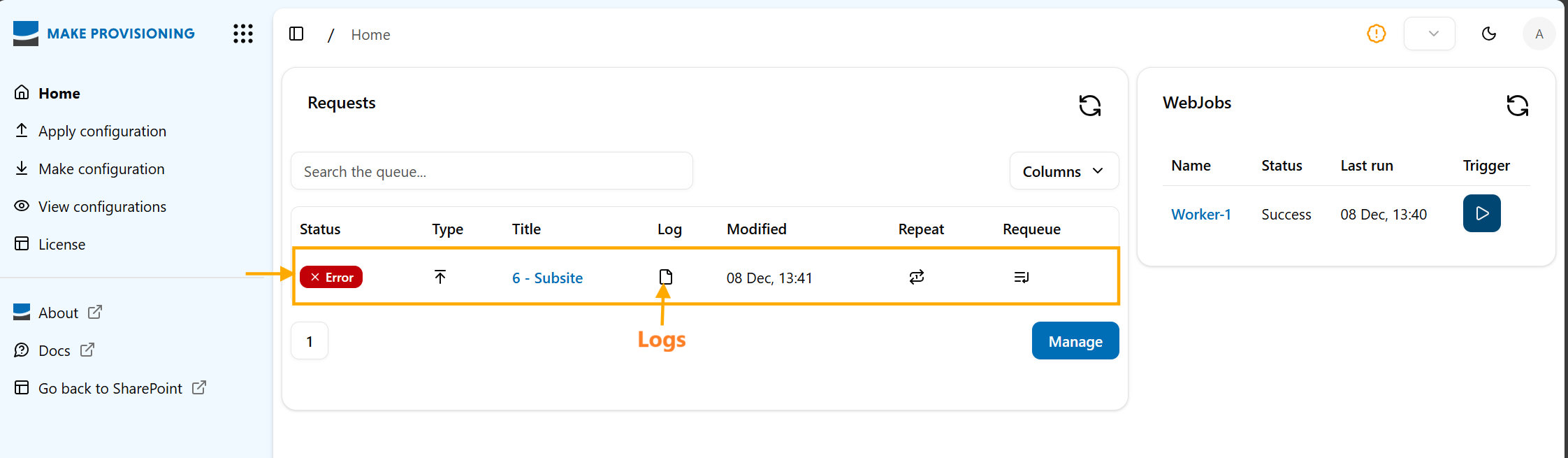Open the Worker-1 webjob link
The width and height of the screenshot is (1568, 458).
pos(1200,214)
